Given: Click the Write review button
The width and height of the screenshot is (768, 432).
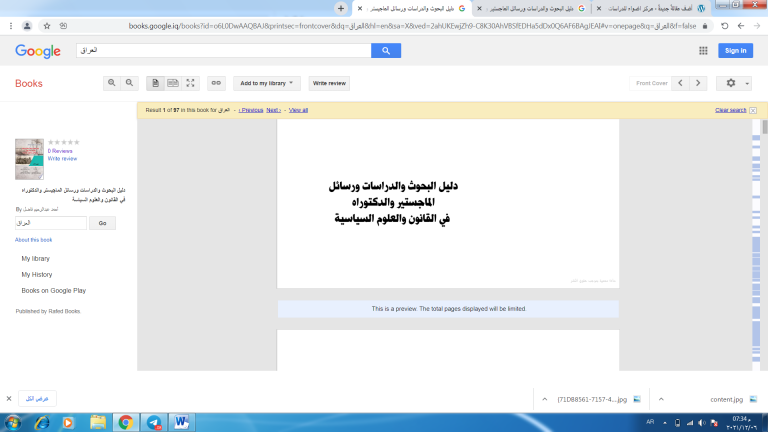Looking at the screenshot, I should (329, 83).
